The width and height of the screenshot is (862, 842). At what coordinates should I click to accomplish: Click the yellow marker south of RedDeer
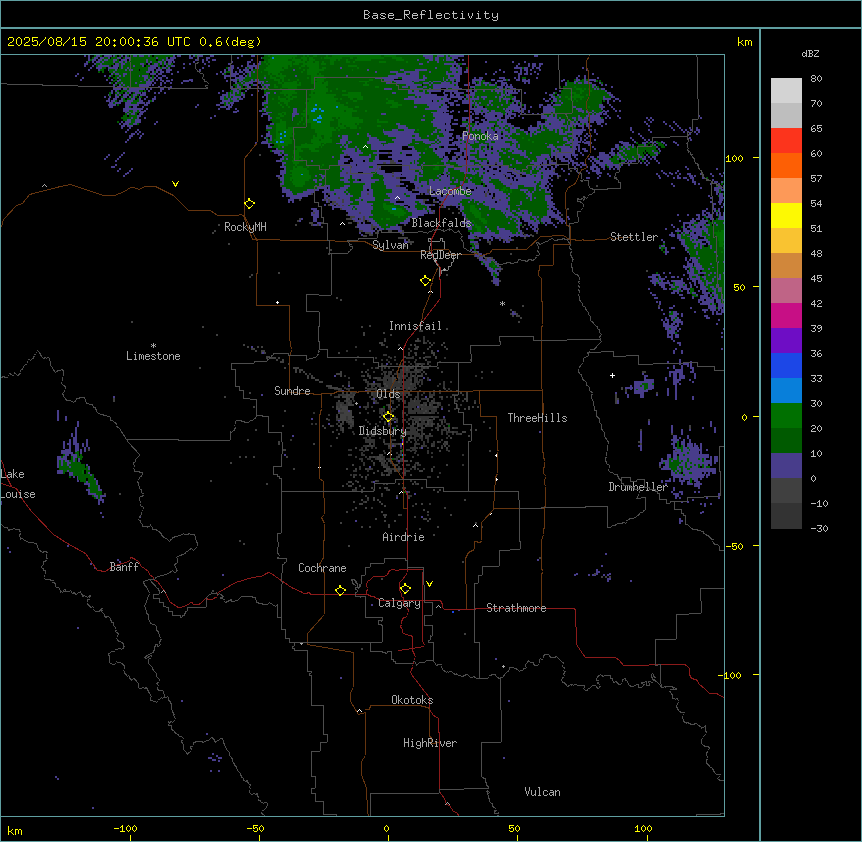coord(425,281)
